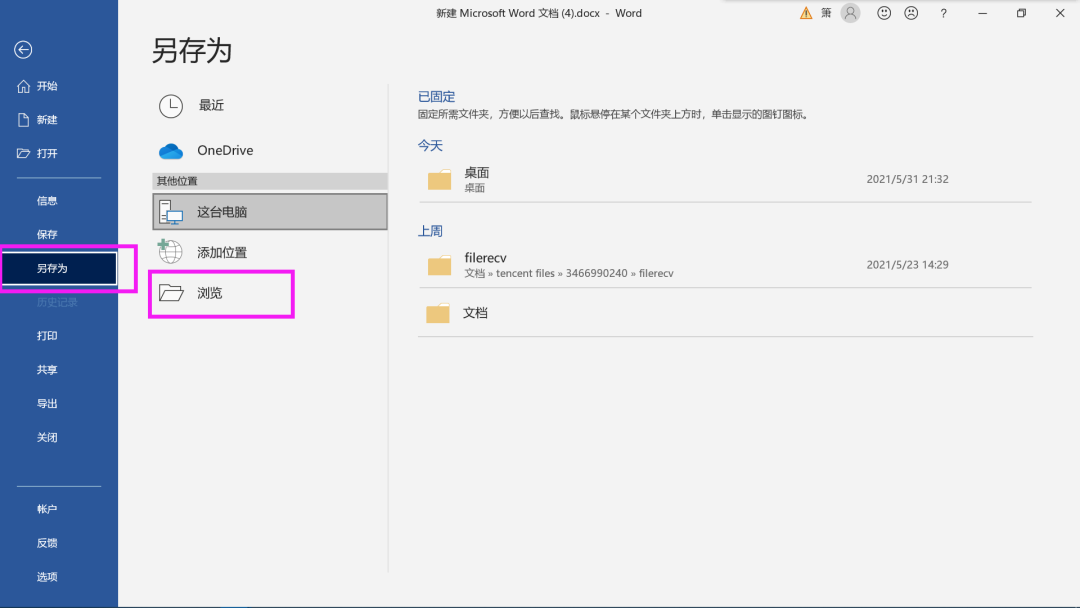Viewport: 1080px width, 608px height.
Task: Click the smiley face feedback icon
Action: pyautogui.click(x=884, y=13)
